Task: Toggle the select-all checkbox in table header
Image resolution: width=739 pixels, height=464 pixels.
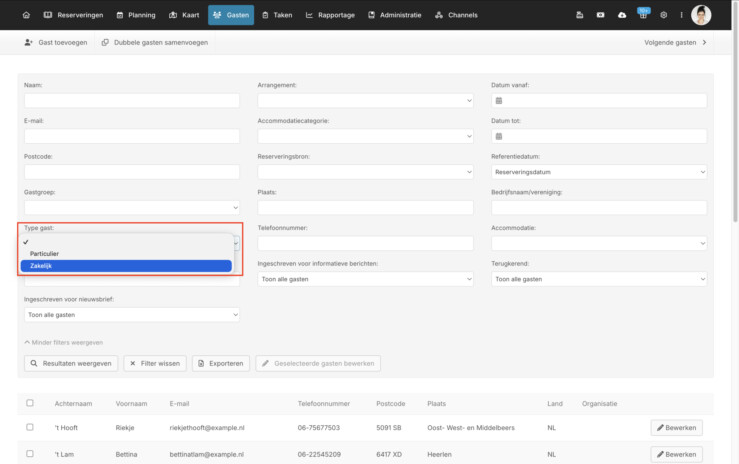Action: pos(30,403)
